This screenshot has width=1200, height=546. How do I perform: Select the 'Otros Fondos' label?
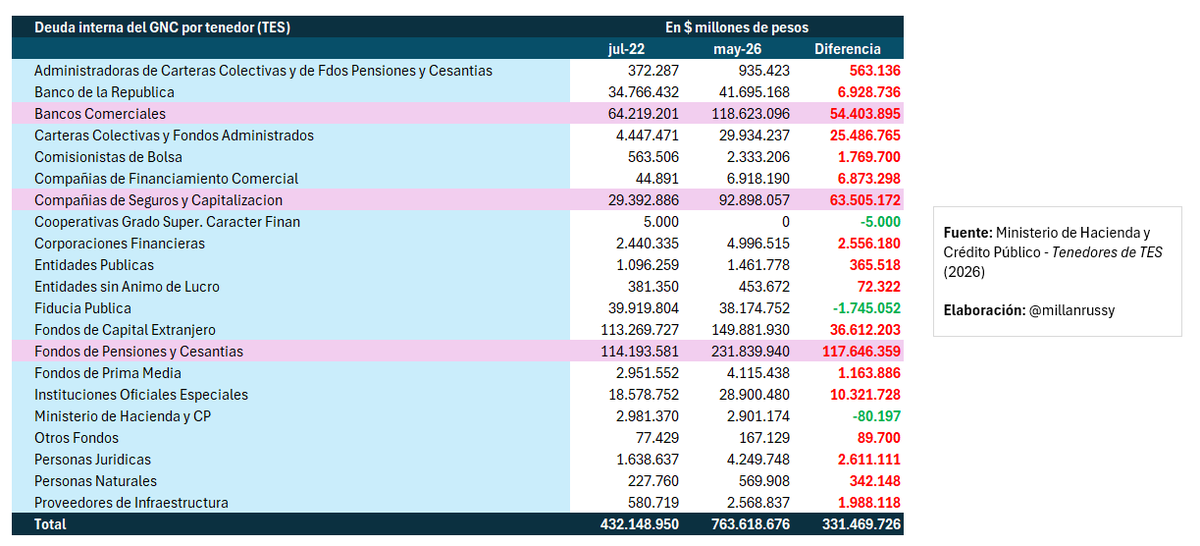[x=76, y=438]
